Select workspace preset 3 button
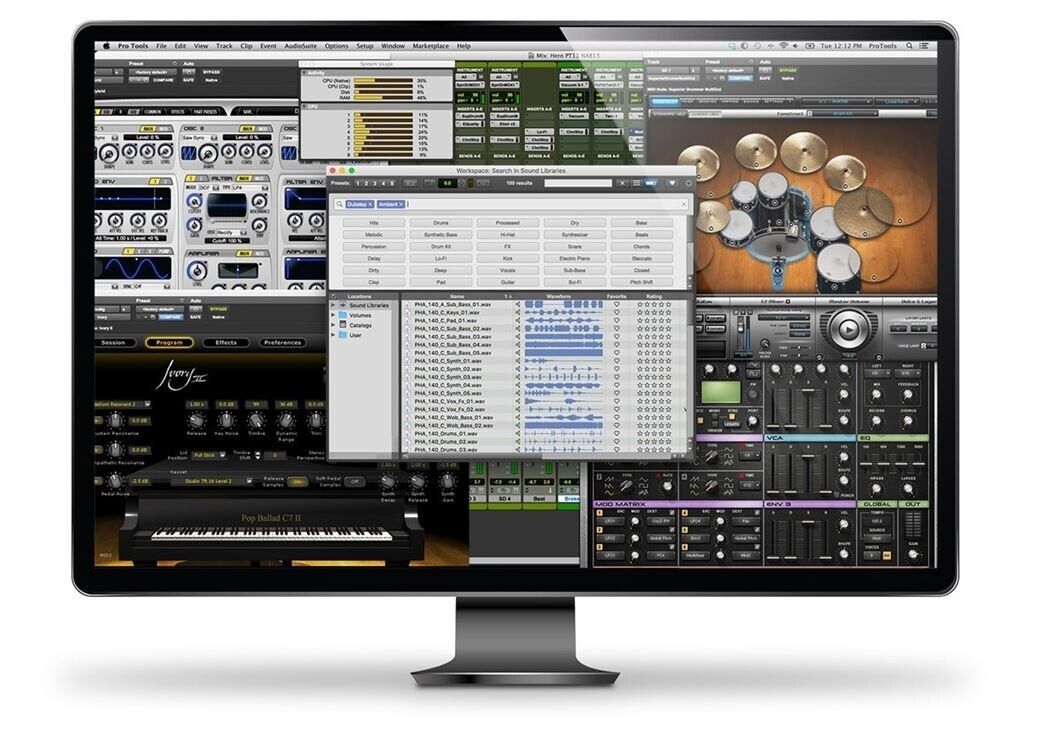The width and height of the screenshot is (1047, 756). click(374, 183)
